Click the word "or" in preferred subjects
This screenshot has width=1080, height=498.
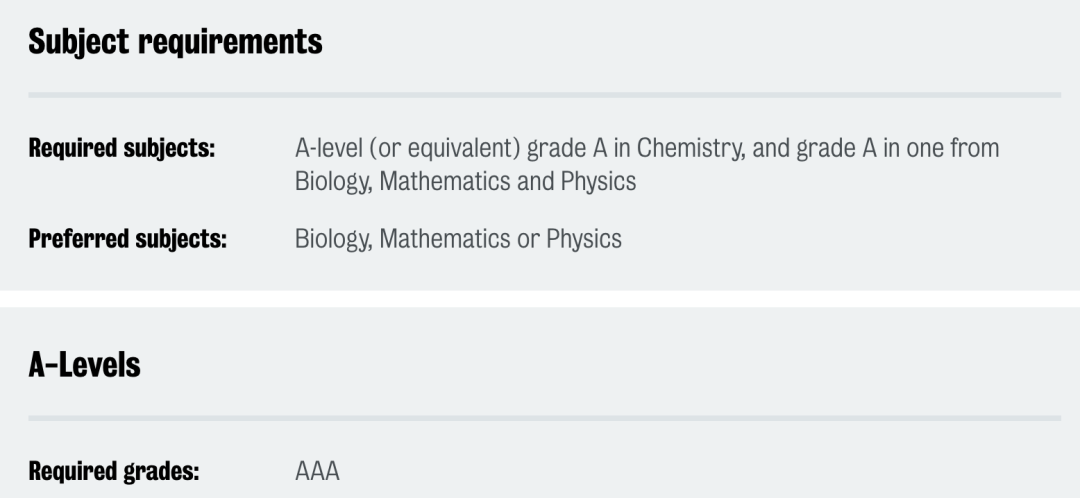pos(527,240)
